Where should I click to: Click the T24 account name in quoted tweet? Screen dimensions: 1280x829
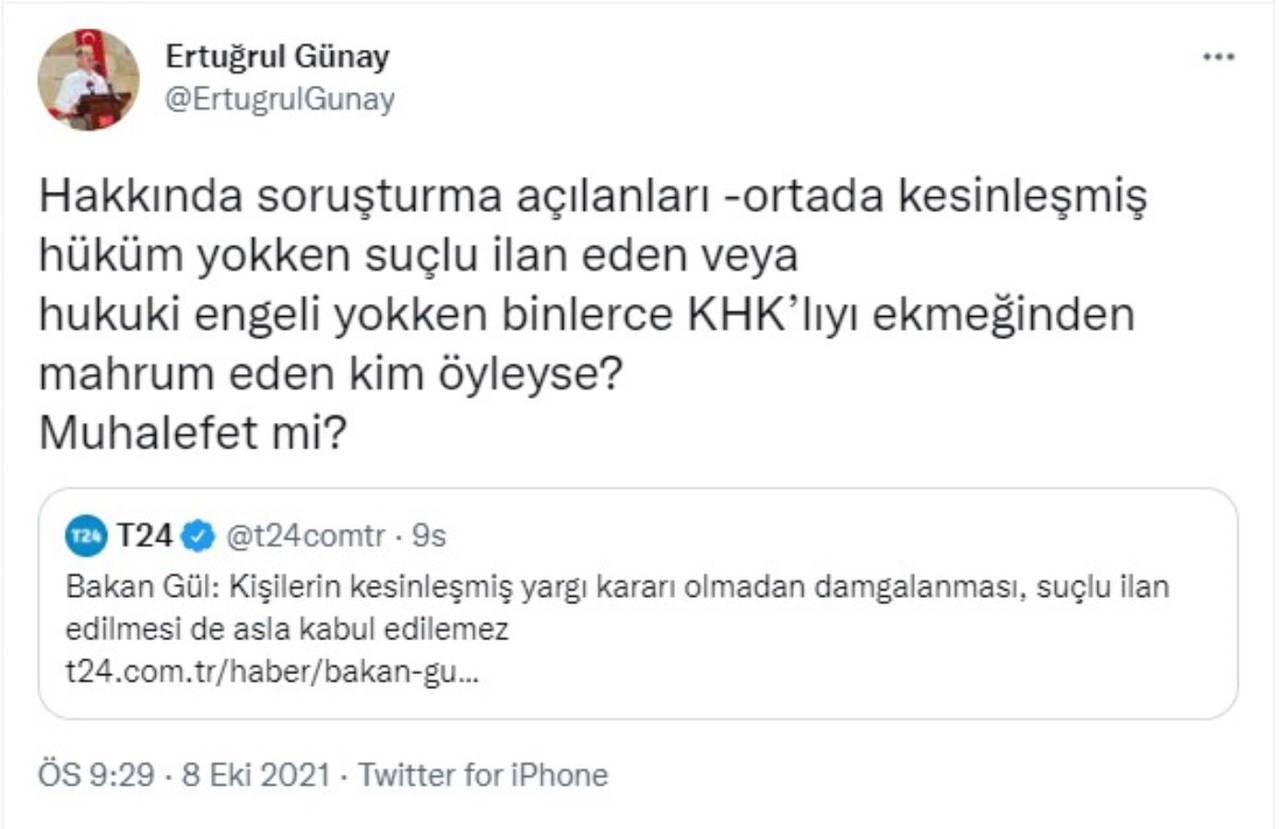pos(144,537)
